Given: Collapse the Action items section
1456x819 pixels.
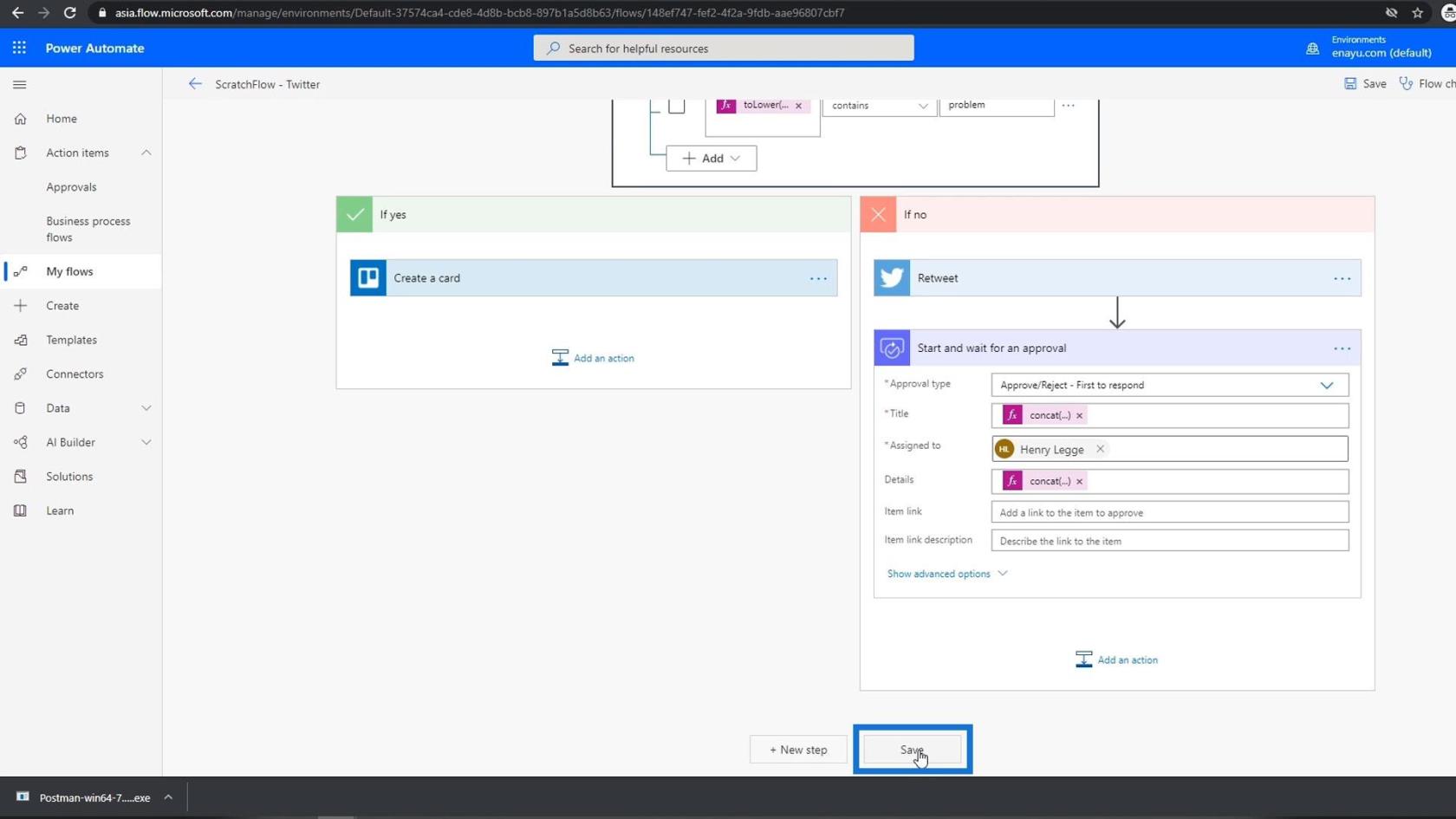Looking at the screenshot, I should point(146,153).
